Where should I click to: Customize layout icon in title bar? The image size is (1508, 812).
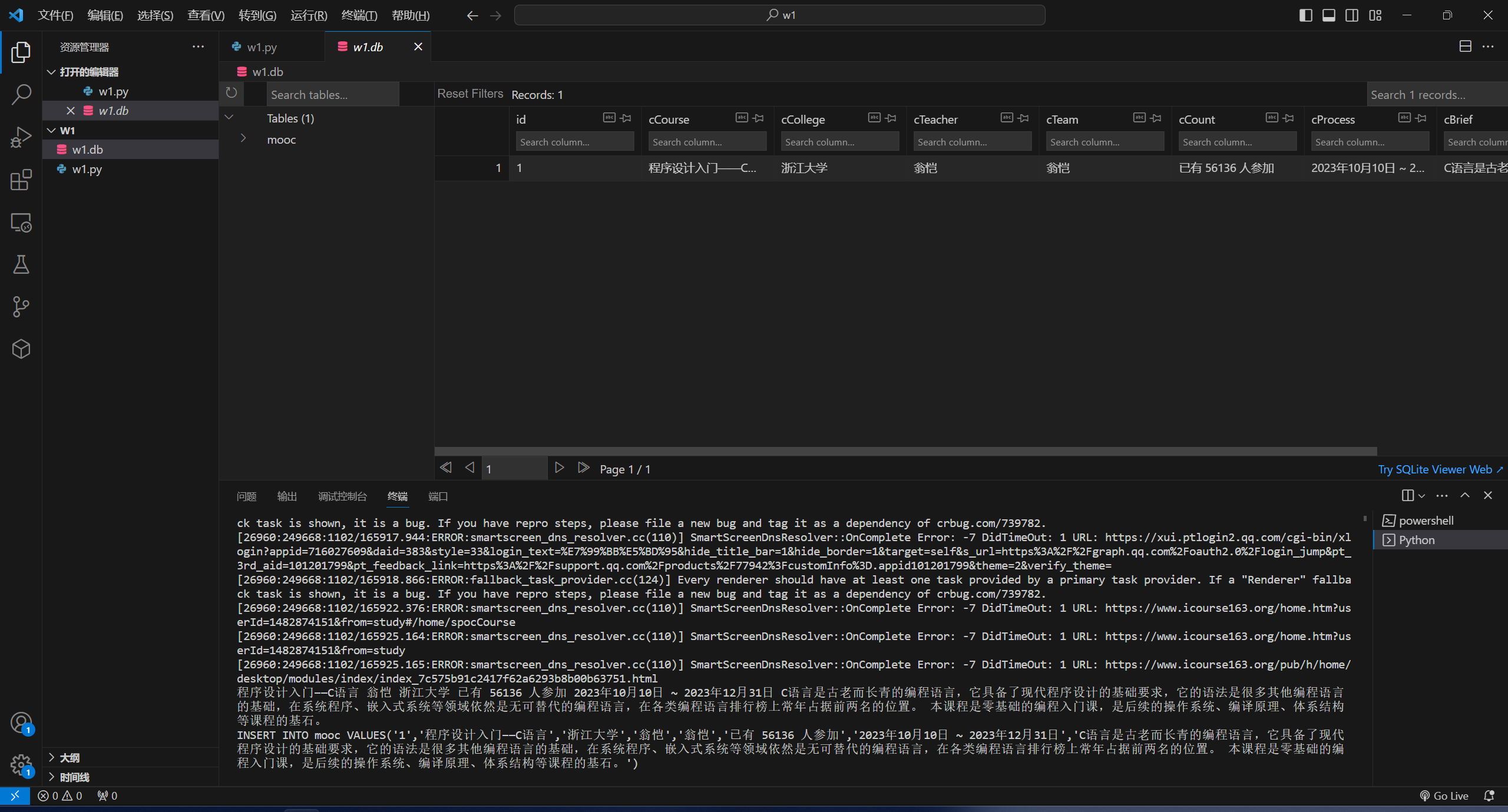1375,15
